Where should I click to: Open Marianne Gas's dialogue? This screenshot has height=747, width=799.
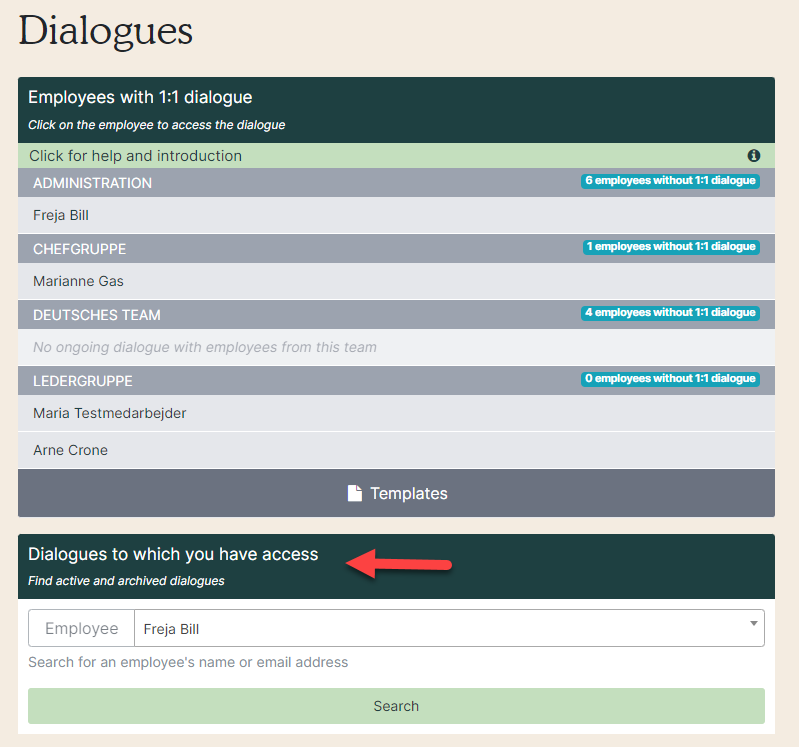pos(78,281)
